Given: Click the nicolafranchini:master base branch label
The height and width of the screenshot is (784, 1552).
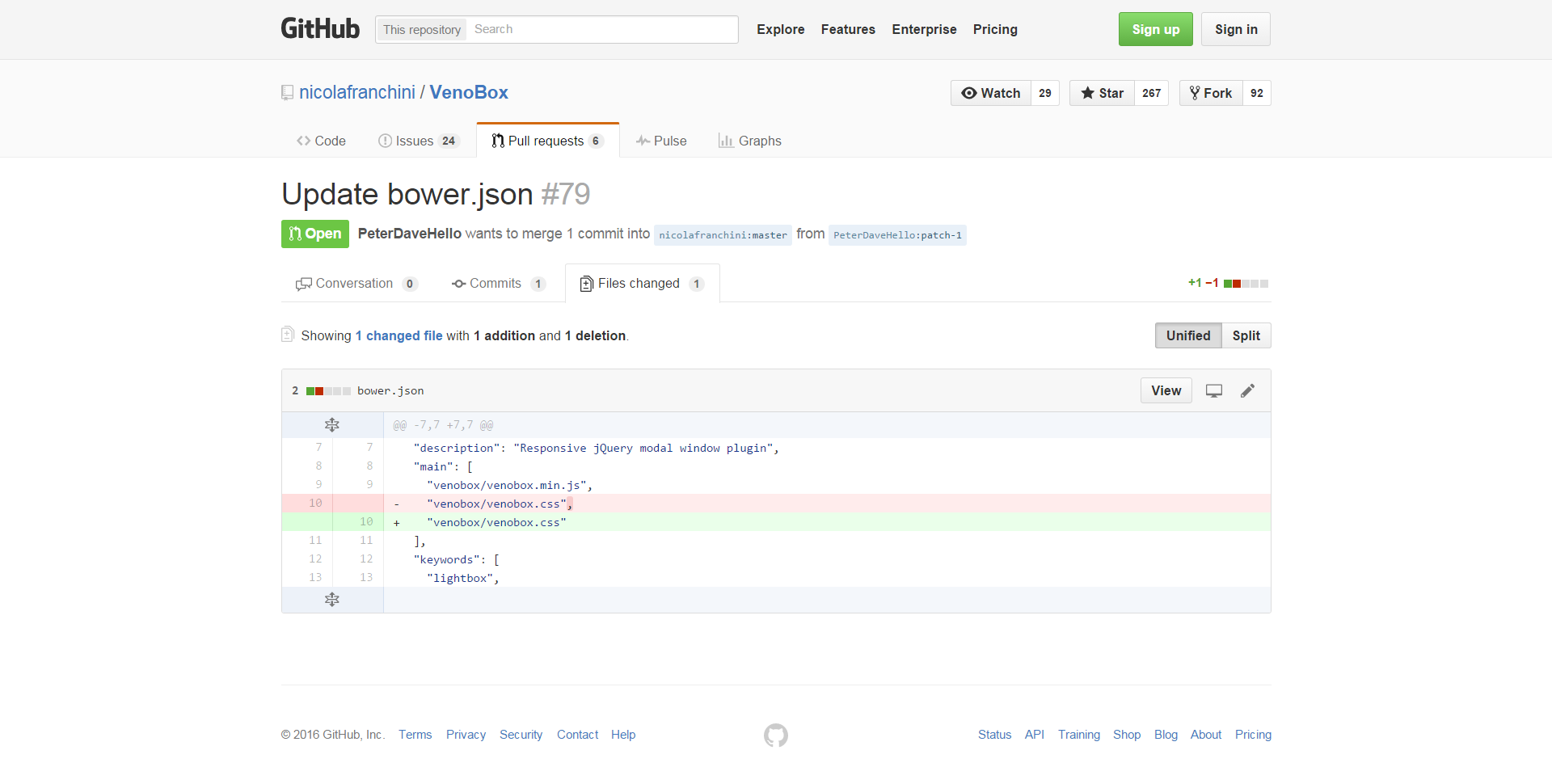Looking at the screenshot, I should [x=723, y=235].
